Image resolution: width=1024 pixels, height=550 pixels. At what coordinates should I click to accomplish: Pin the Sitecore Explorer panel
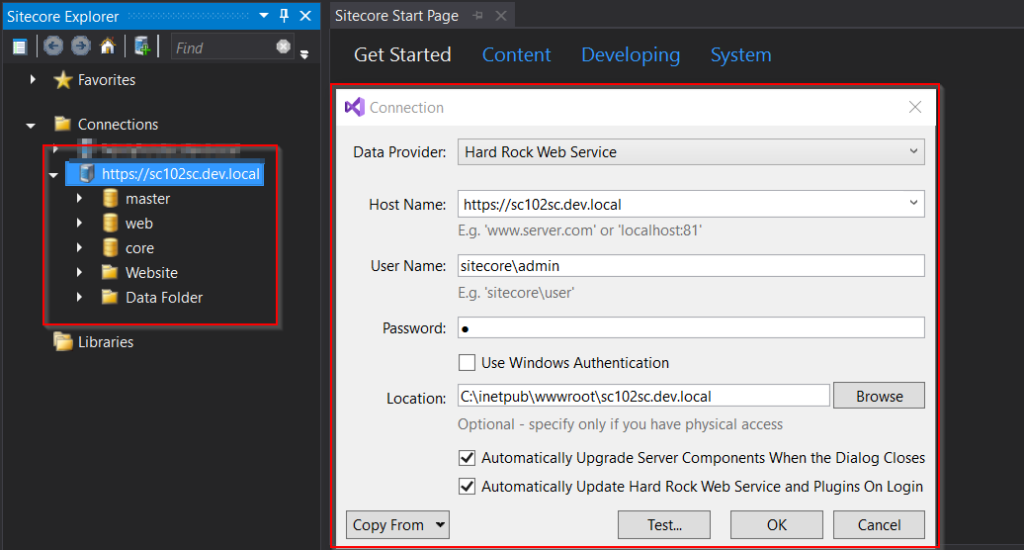pyautogui.click(x=284, y=16)
